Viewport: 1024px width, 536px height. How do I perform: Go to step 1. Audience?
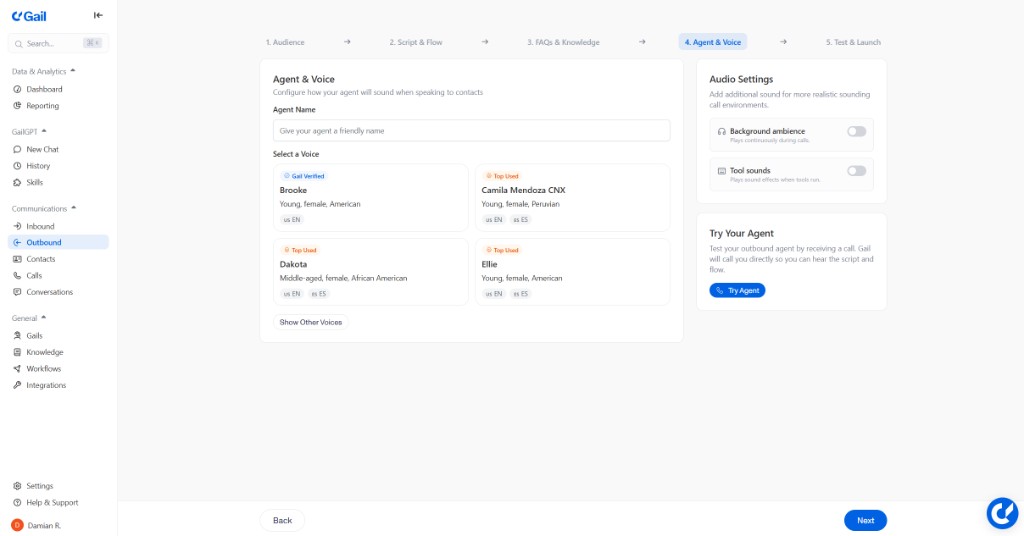(285, 42)
